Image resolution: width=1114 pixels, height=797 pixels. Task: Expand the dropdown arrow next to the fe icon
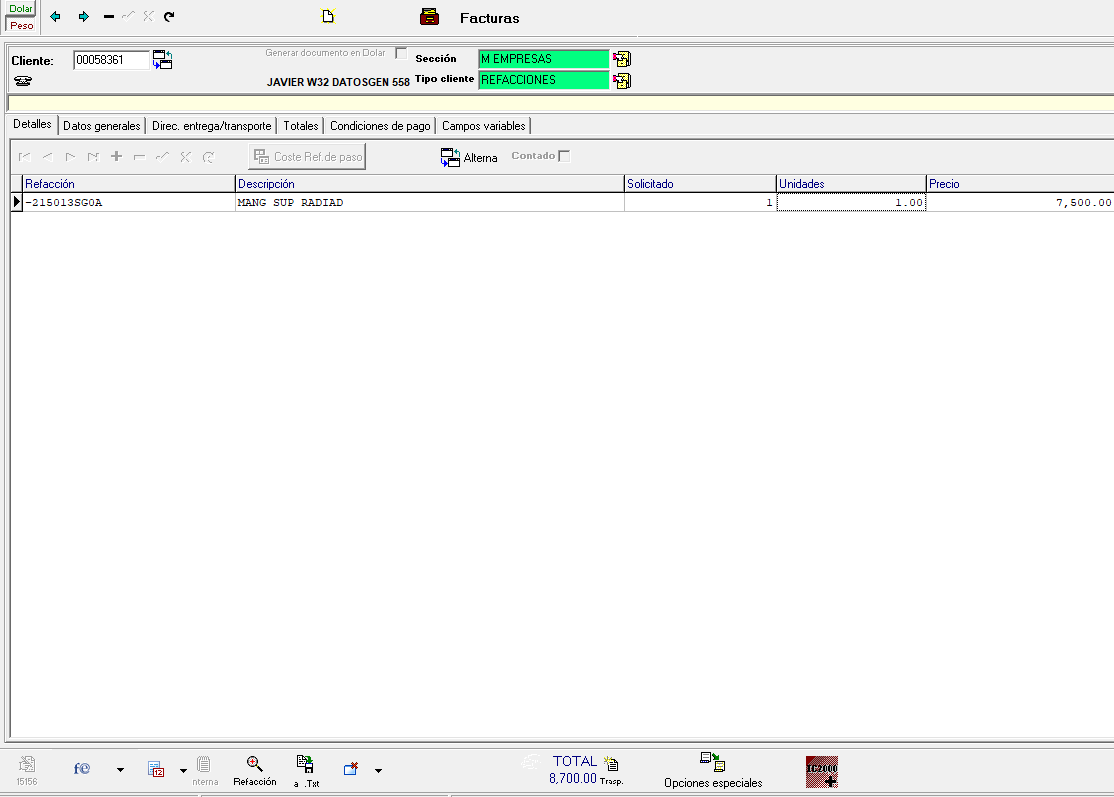click(120, 770)
